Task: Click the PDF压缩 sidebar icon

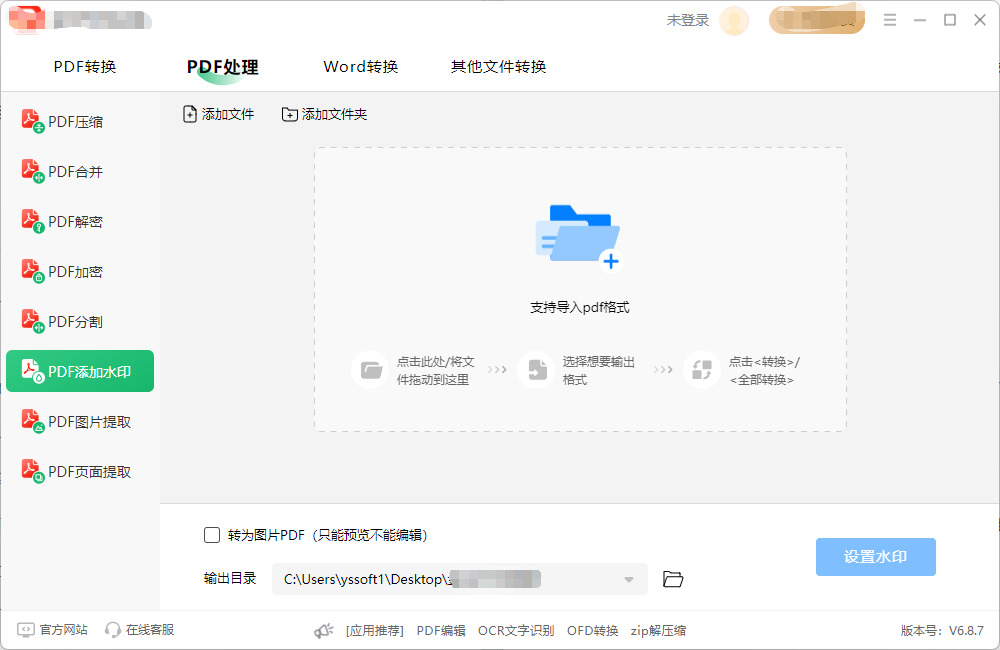Action: 33,121
